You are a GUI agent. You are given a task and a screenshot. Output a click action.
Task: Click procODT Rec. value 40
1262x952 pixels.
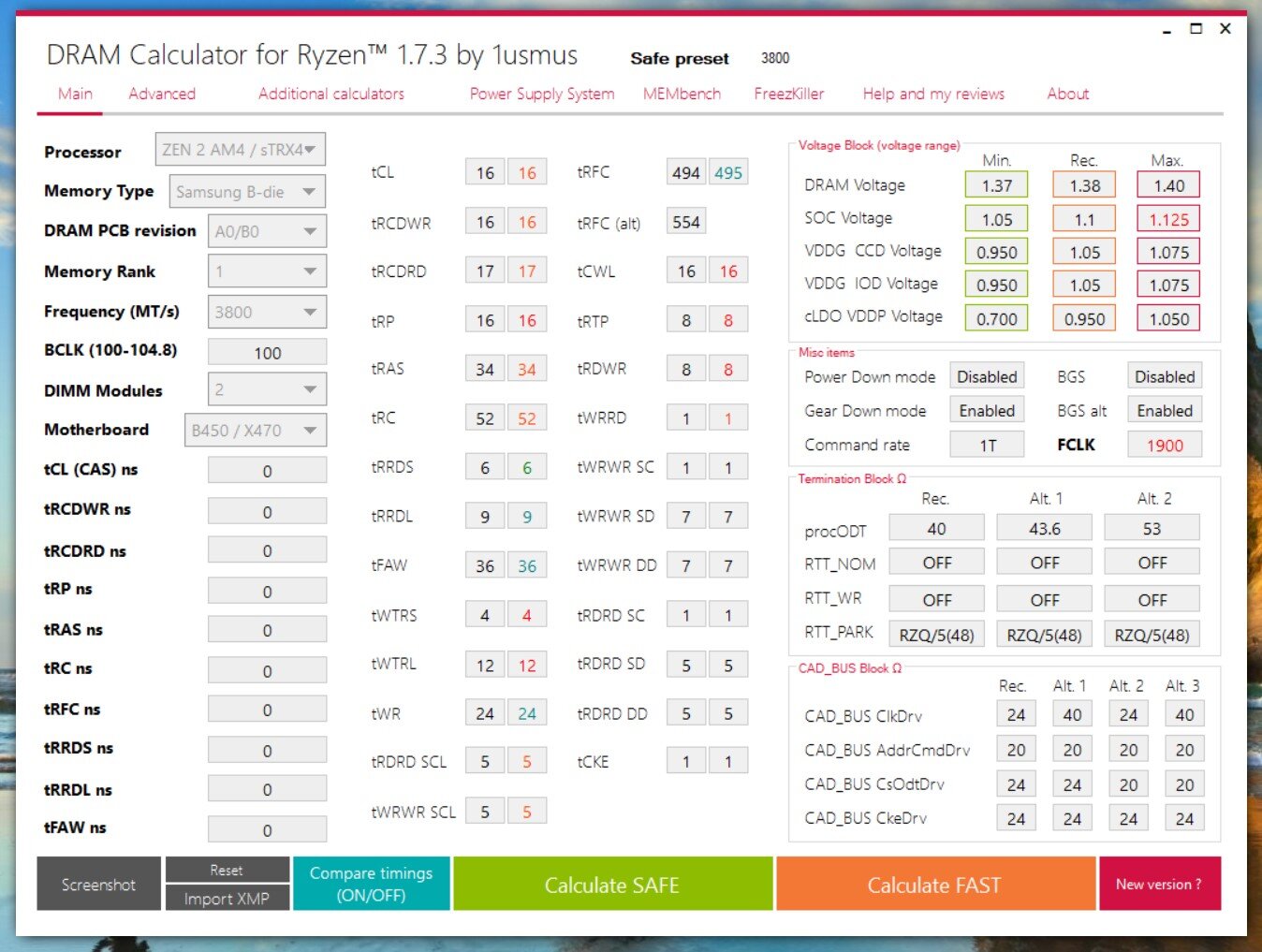tap(936, 528)
